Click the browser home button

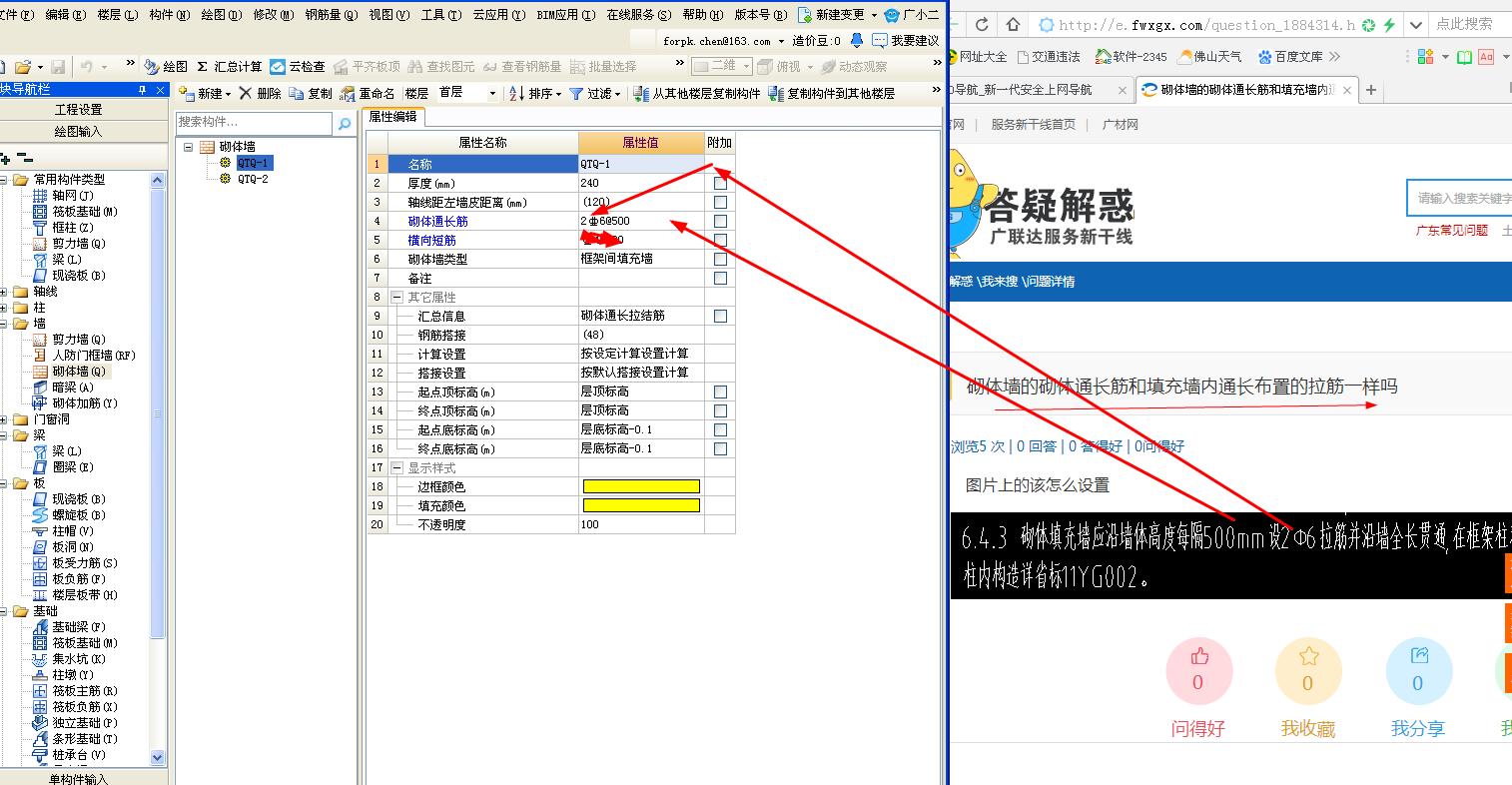[1013, 24]
